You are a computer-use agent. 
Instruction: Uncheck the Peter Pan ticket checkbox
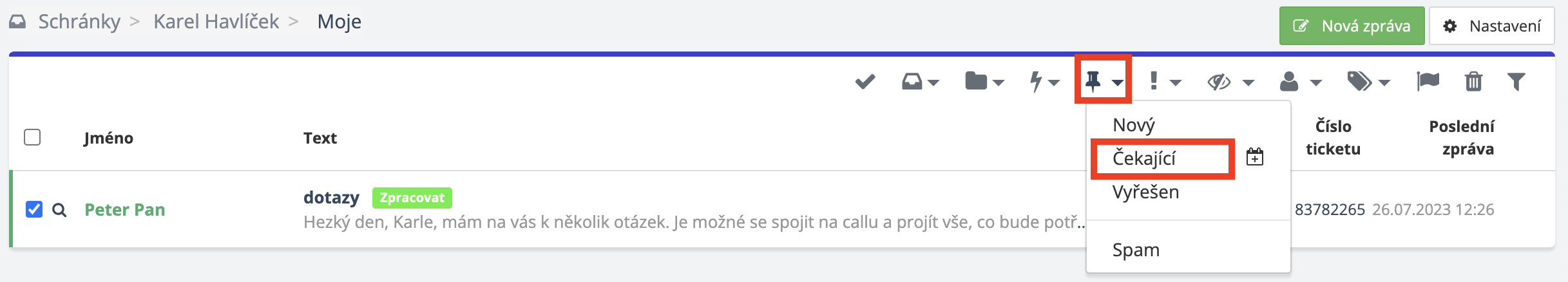[x=34, y=209]
